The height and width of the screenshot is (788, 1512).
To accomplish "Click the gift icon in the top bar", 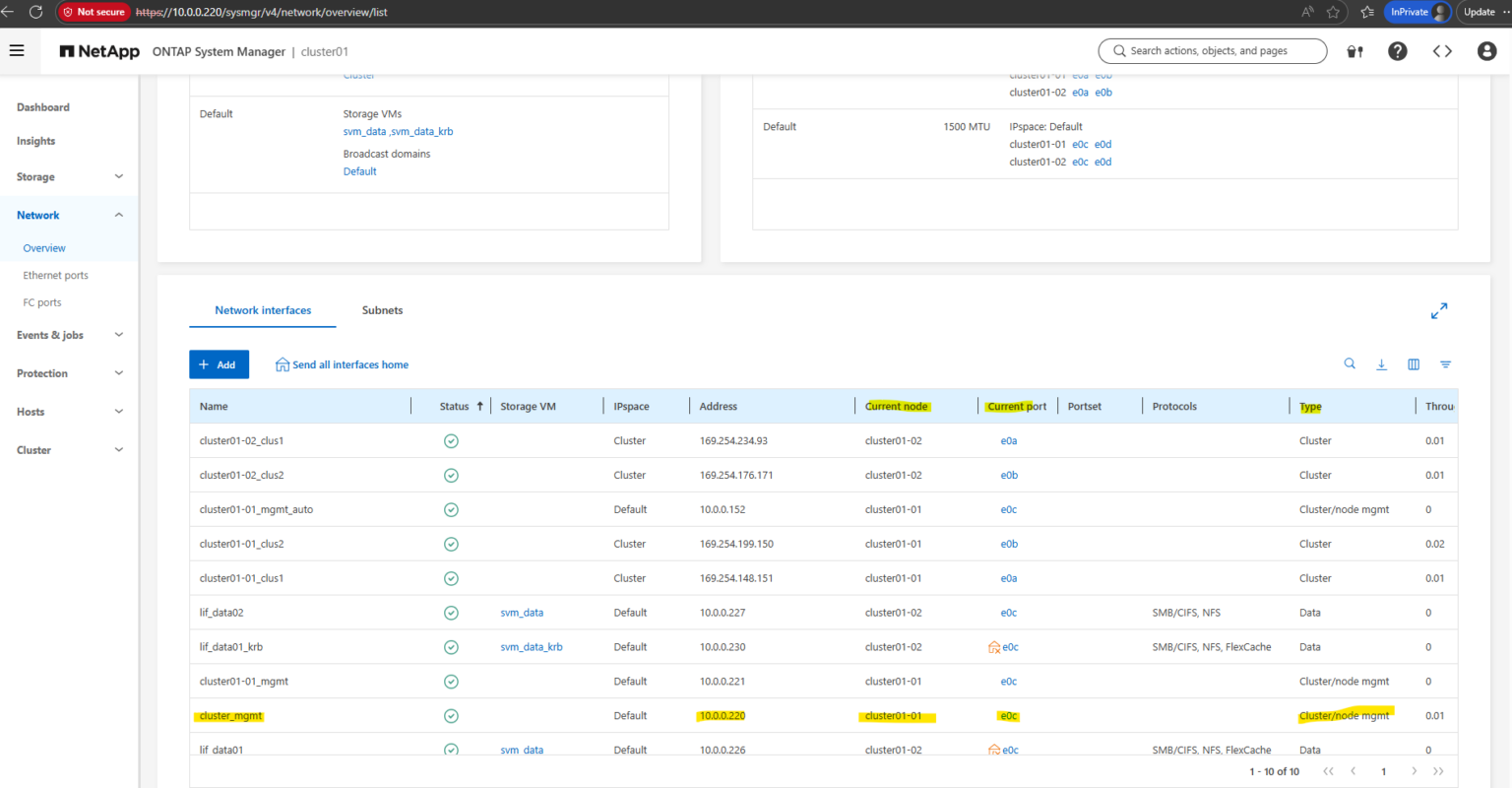I will point(1354,50).
